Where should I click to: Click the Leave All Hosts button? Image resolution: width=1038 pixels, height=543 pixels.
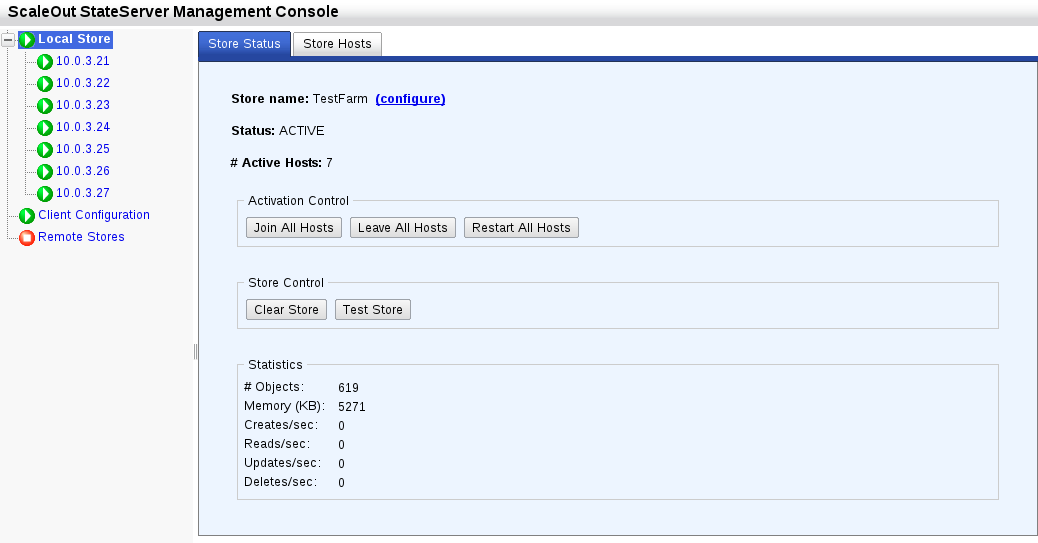tap(402, 228)
